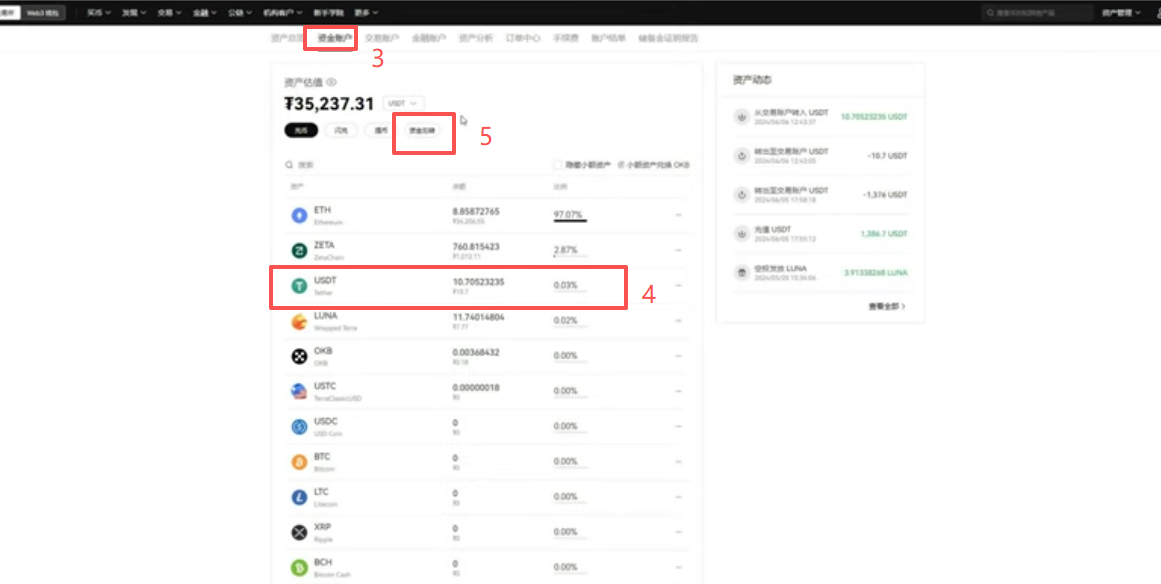Click the BTC Bitcoin coin icon
The height and width of the screenshot is (584, 1161).
tap(299, 462)
